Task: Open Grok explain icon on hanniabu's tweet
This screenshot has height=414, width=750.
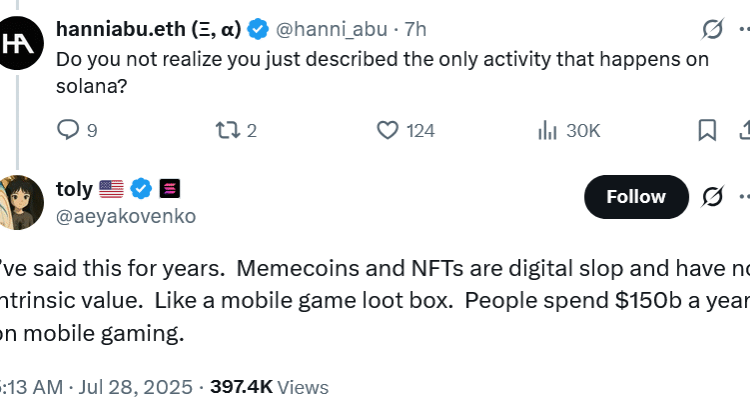Action: [713, 30]
